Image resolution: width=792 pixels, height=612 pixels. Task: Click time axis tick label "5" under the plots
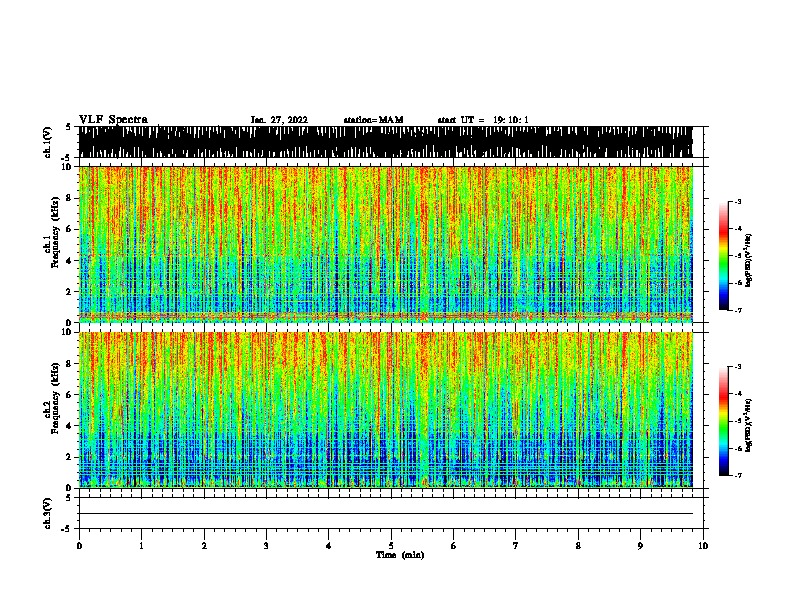pos(391,546)
